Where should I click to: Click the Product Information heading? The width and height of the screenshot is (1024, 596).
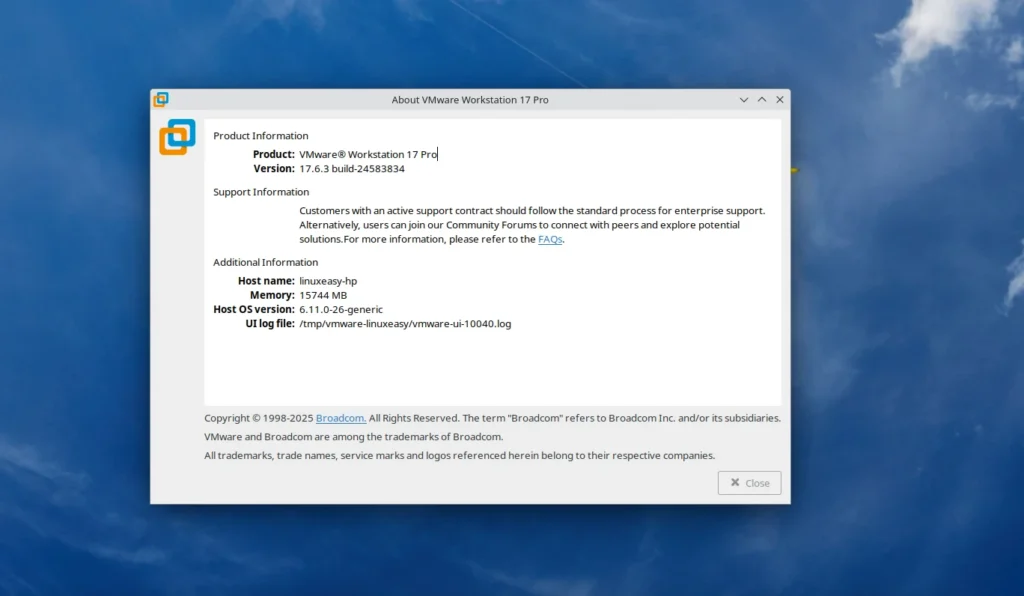261,136
